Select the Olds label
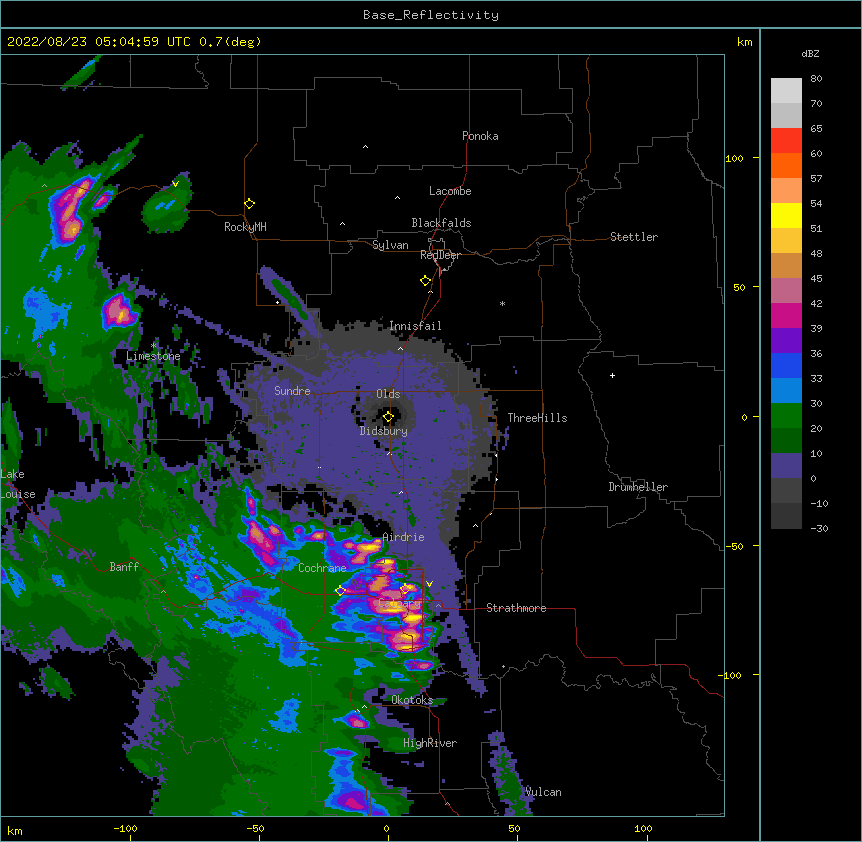The image size is (862, 842). (x=388, y=394)
